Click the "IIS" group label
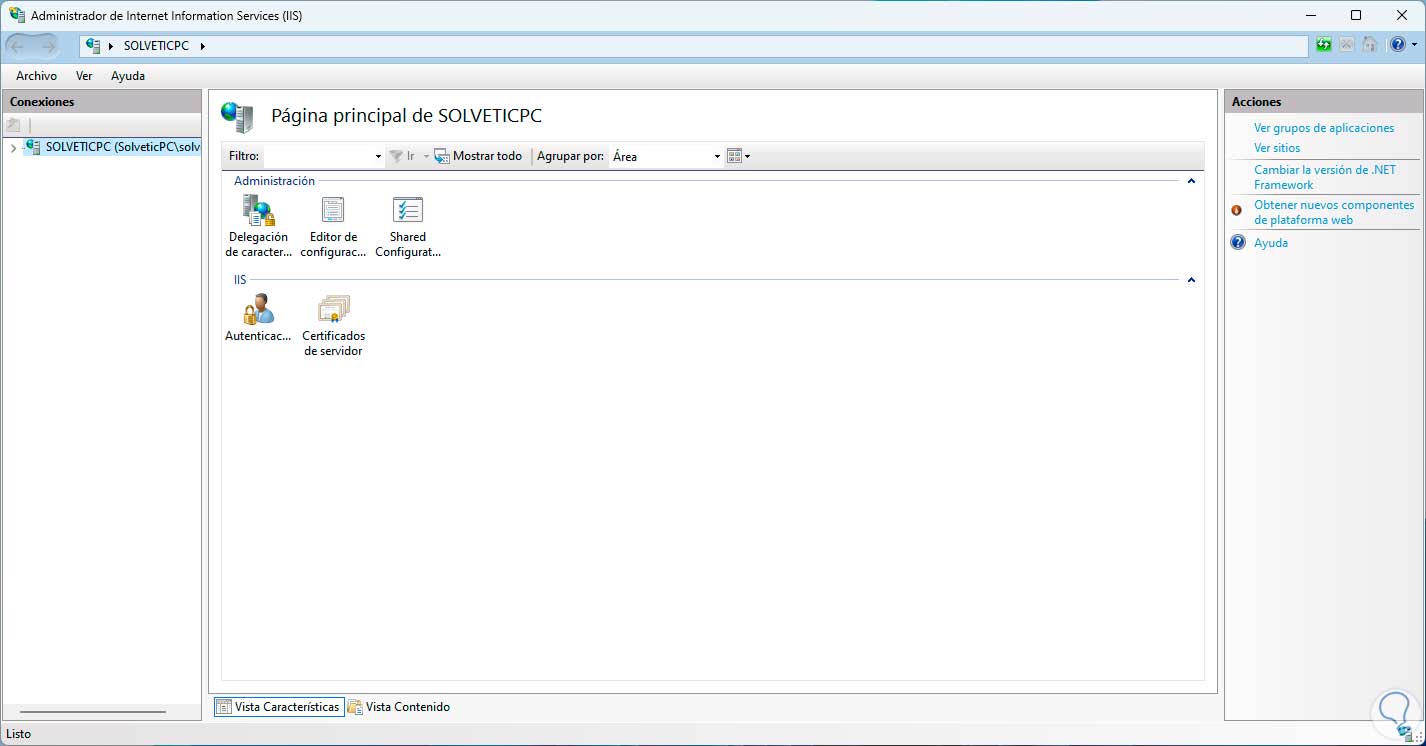The width and height of the screenshot is (1426, 746). click(x=240, y=280)
